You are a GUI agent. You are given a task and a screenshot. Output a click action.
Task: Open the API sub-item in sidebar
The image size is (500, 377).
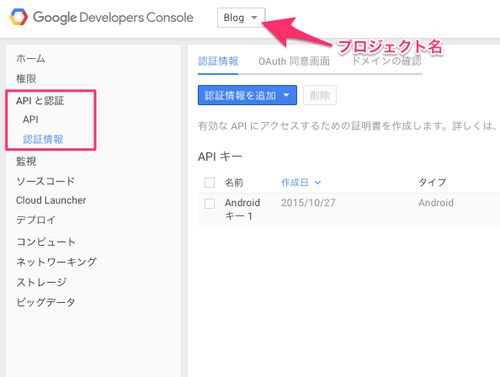(31, 119)
